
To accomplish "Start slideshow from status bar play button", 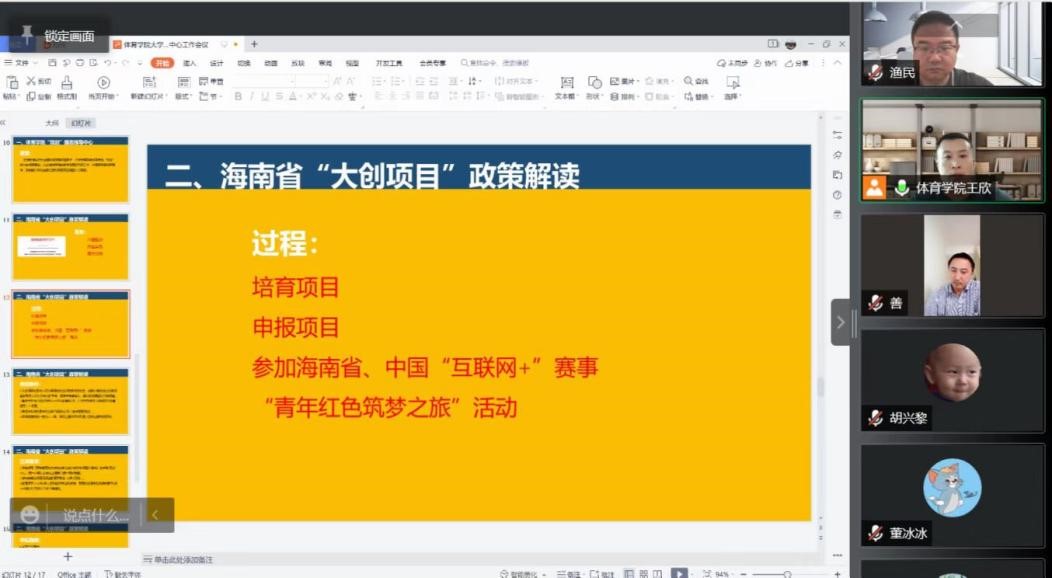I will click(x=679, y=573).
